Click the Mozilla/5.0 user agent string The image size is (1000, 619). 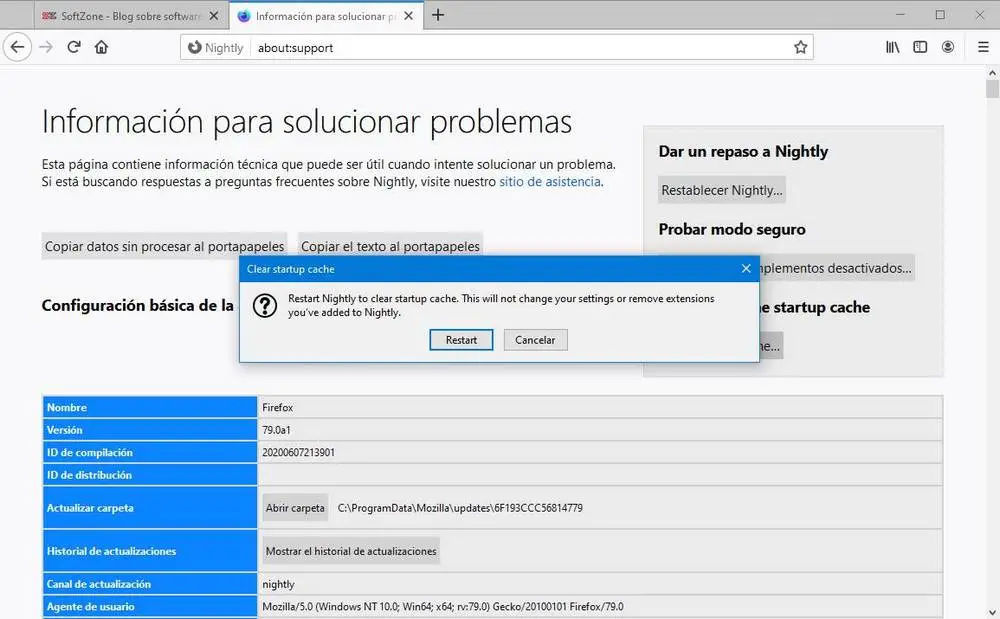click(443, 606)
